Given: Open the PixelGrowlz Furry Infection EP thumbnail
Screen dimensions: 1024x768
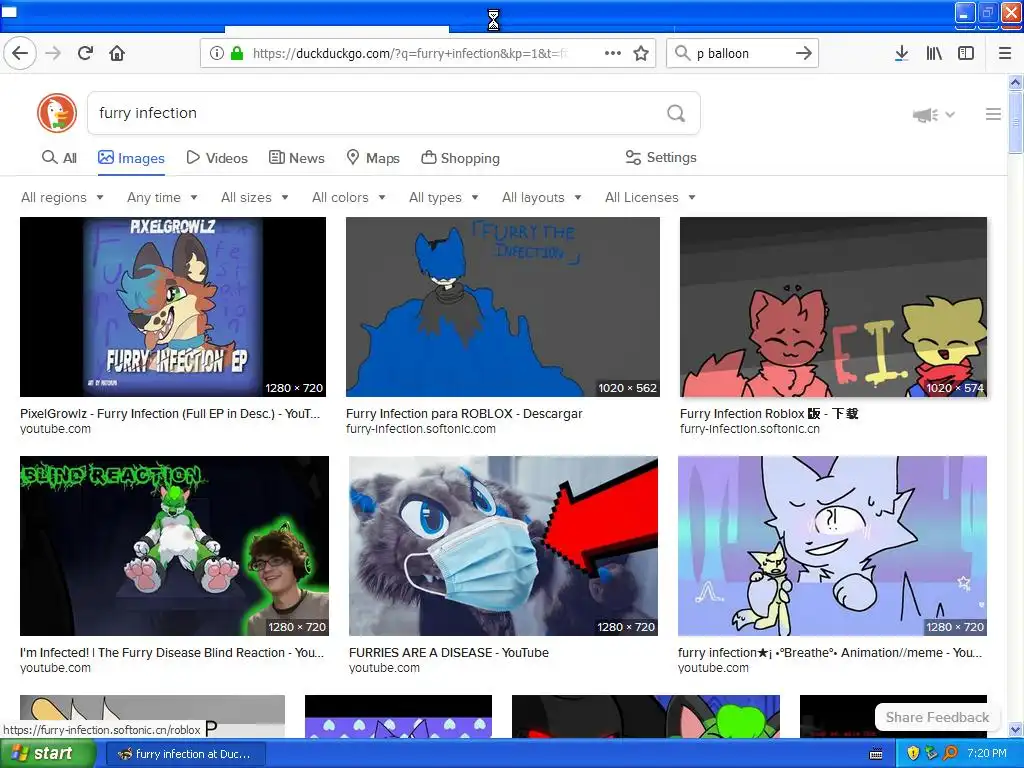Looking at the screenshot, I should pos(173,307).
